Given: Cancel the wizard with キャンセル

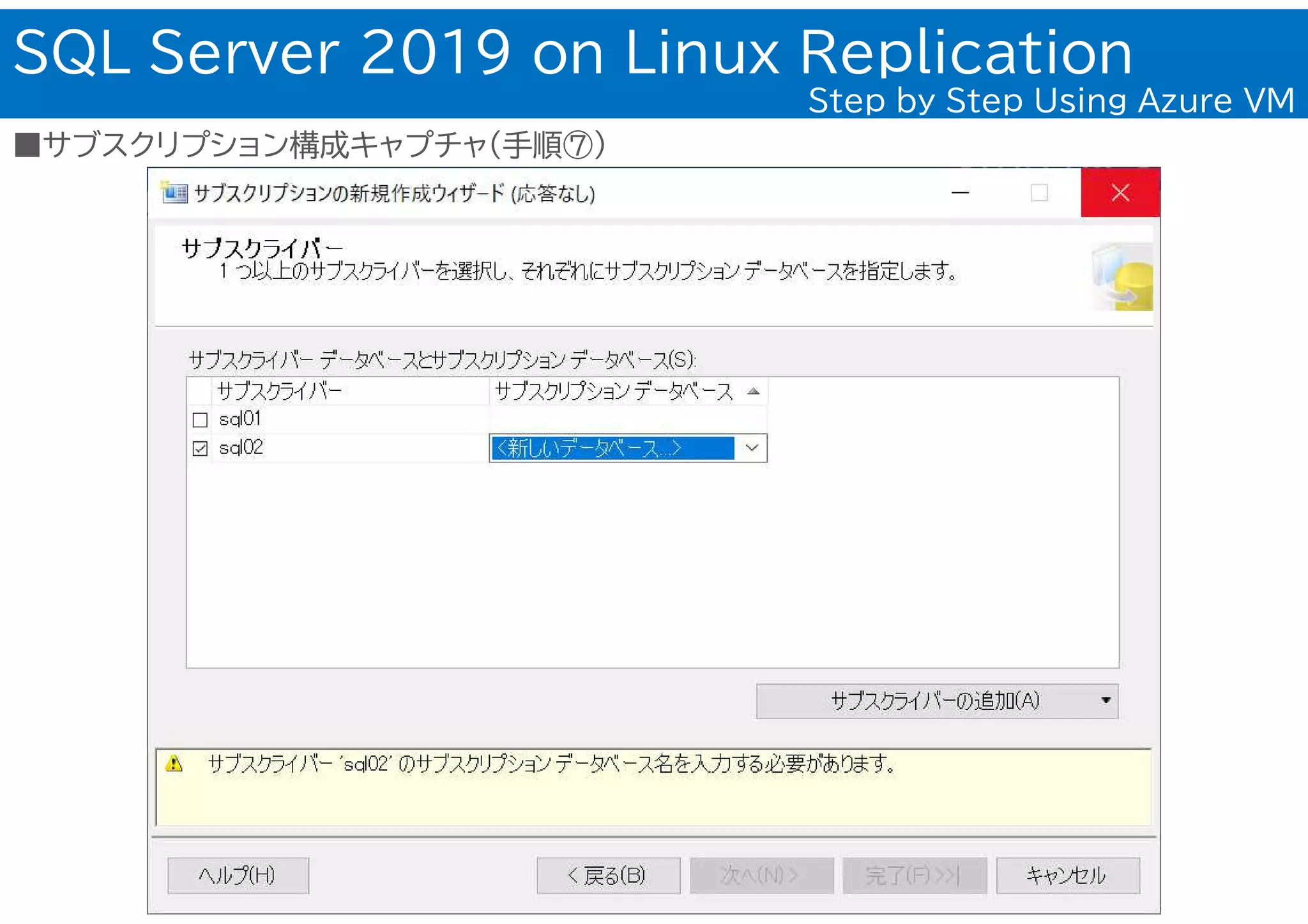Looking at the screenshot, I should pos(1068,875).
